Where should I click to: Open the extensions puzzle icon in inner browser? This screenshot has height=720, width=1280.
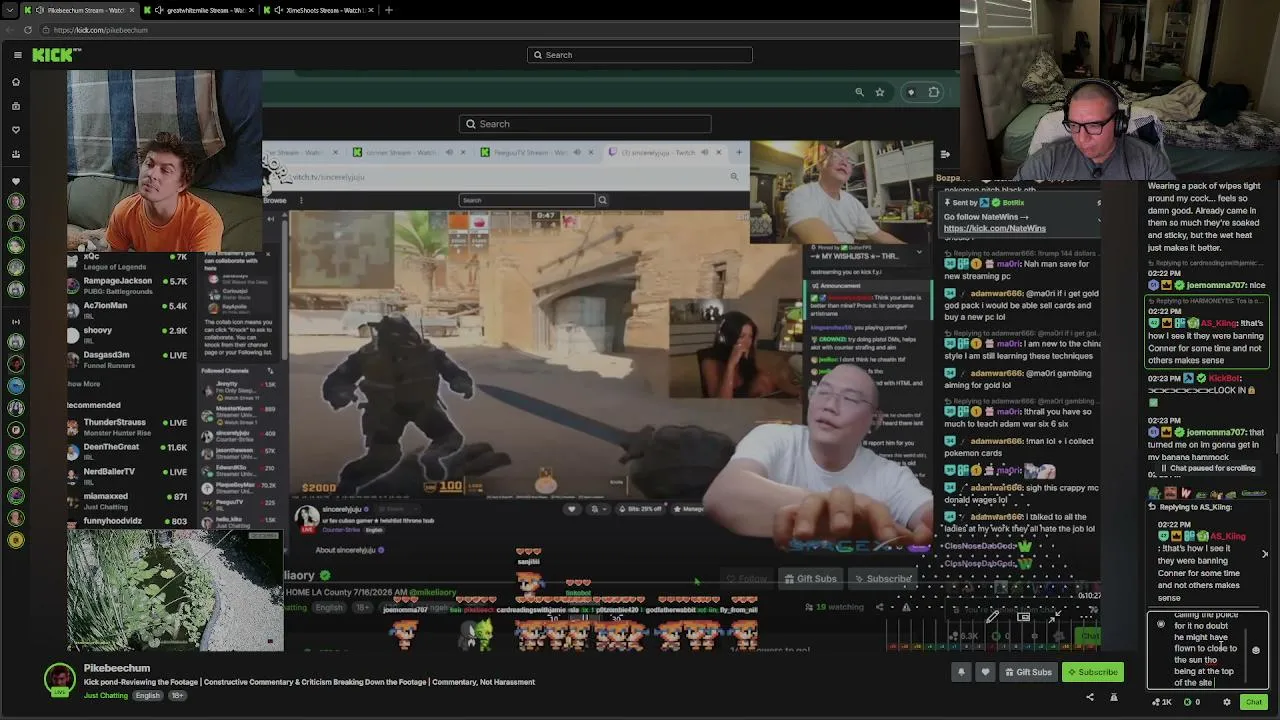(x=934, y=92)
